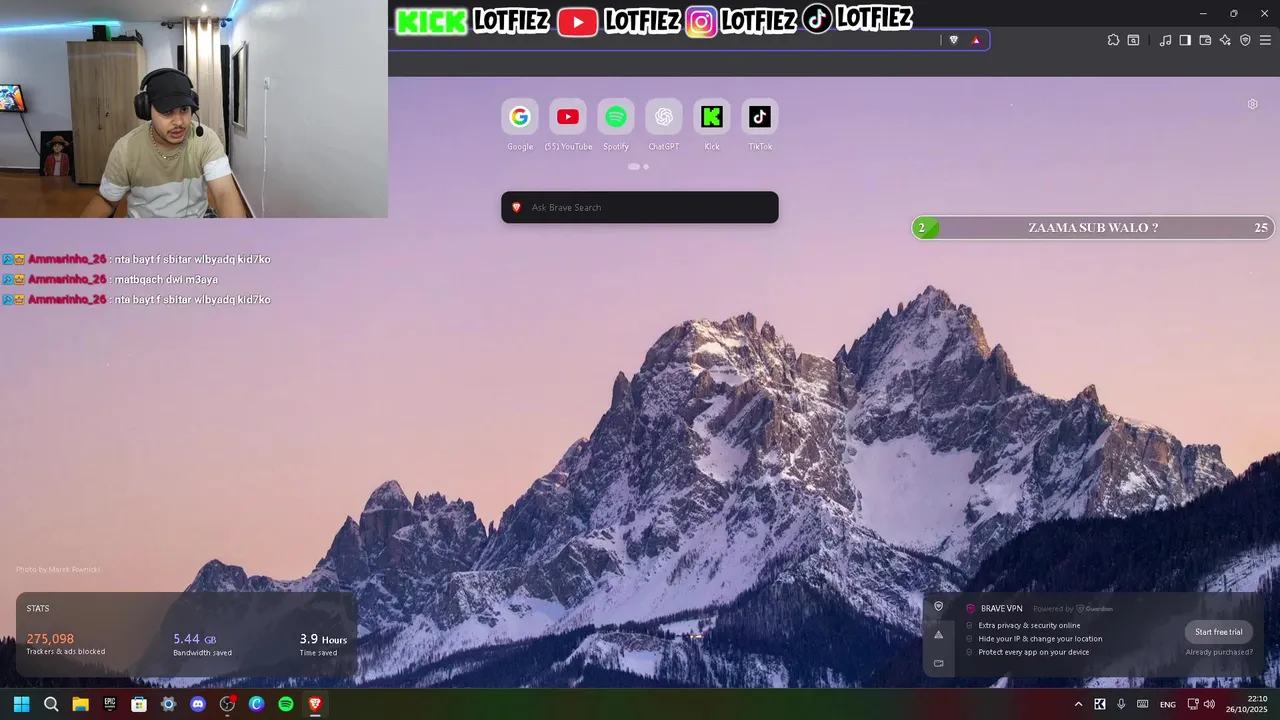Click the Brave Shields lion icon in address bar

tap(953, 40)
